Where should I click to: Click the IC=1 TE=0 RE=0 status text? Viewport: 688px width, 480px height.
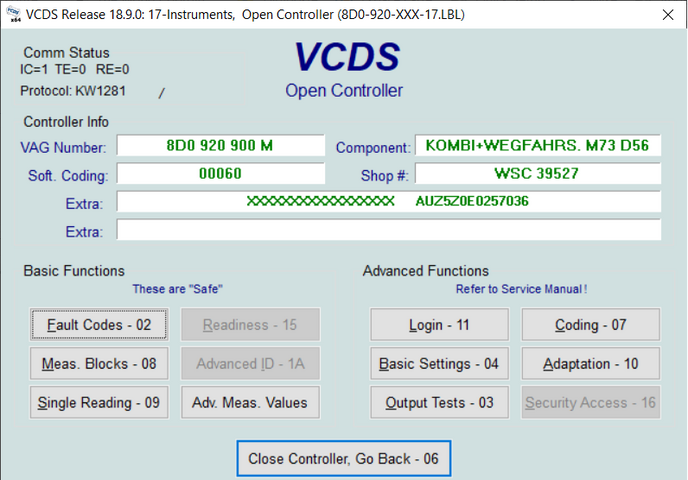tap(74, 69)
